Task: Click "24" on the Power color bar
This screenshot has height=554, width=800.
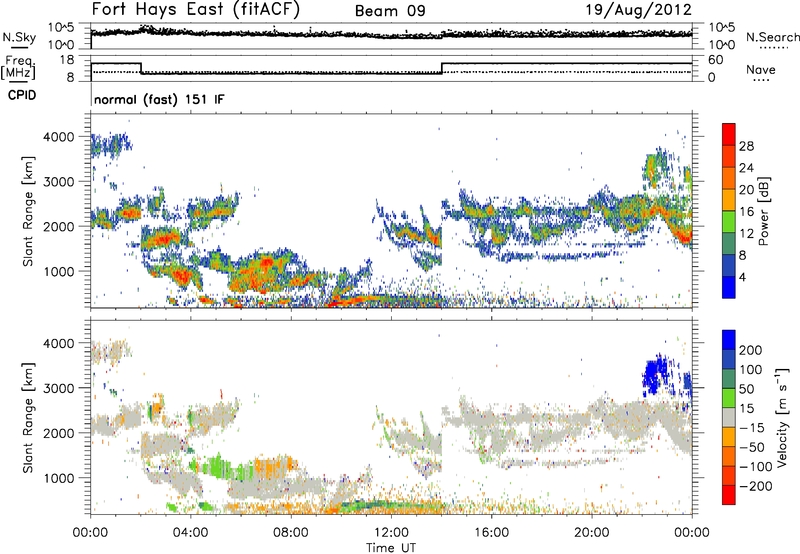Action: [746, 168]
